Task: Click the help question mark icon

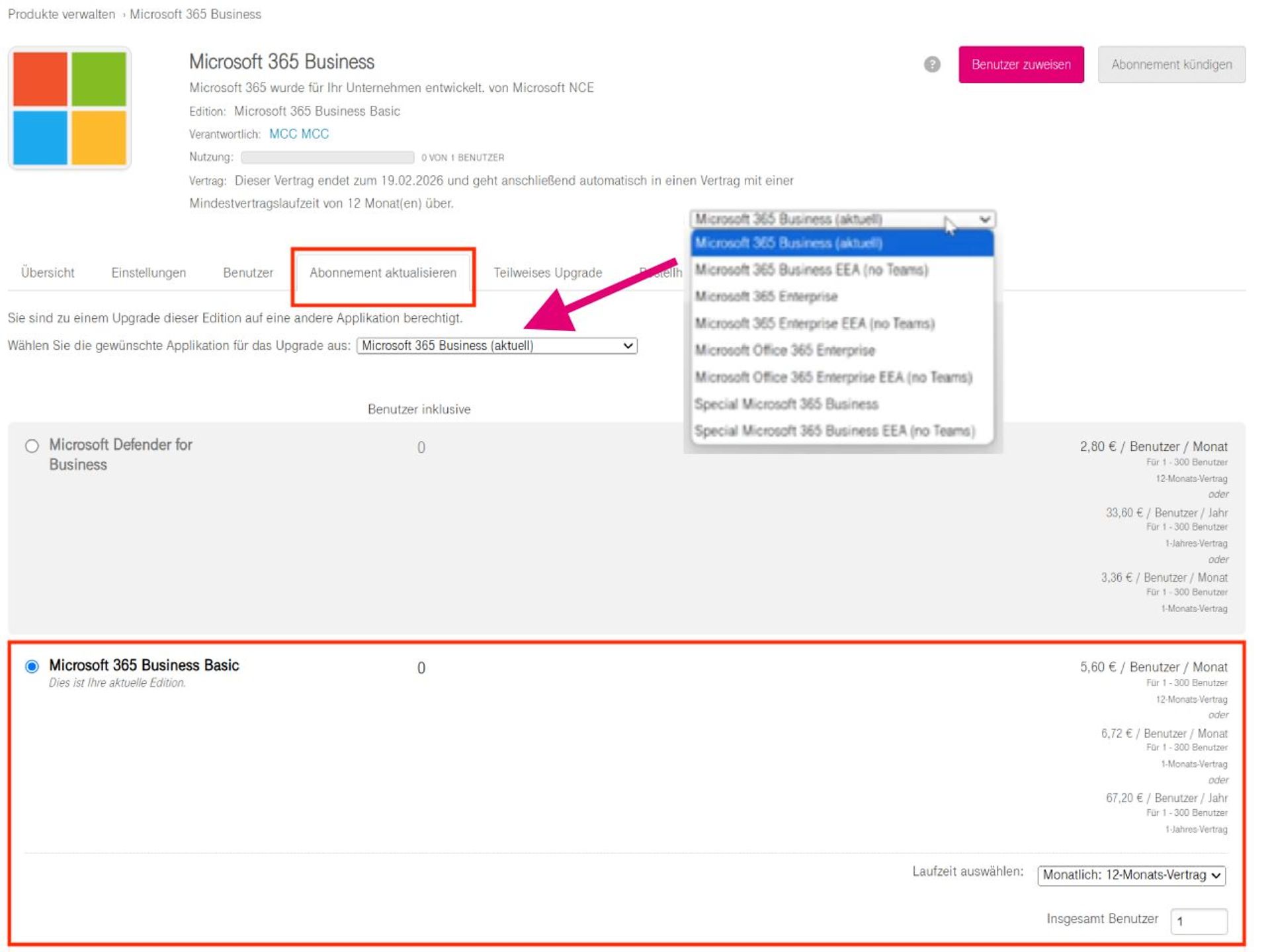Action: (932, 64)
